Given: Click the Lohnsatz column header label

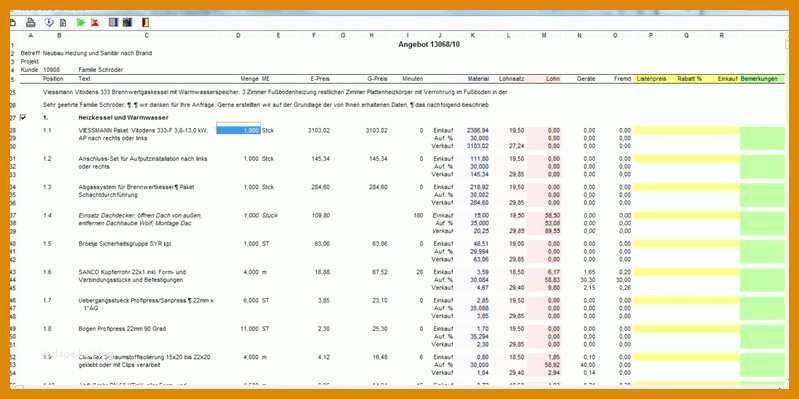Looking at the screenshot, I should (x=512, y=79).
